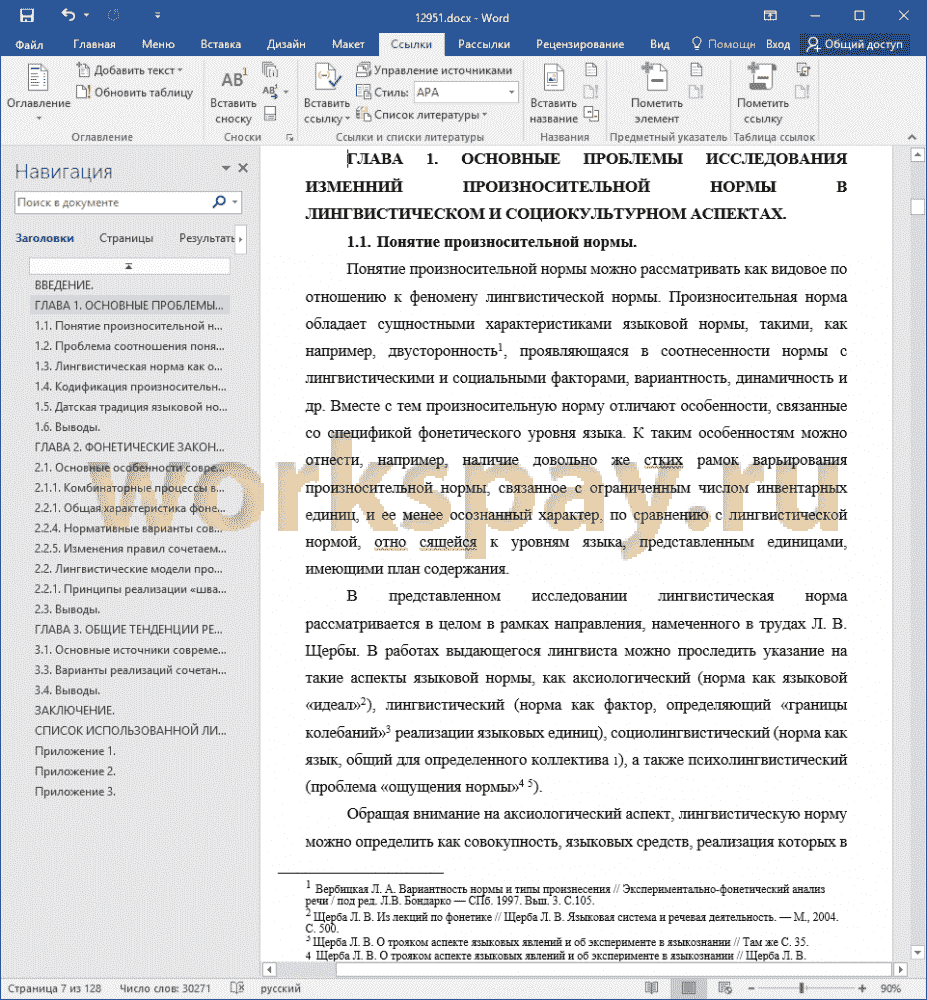
Task: Click Пометить элемент index entry
Action: (656, 94)
